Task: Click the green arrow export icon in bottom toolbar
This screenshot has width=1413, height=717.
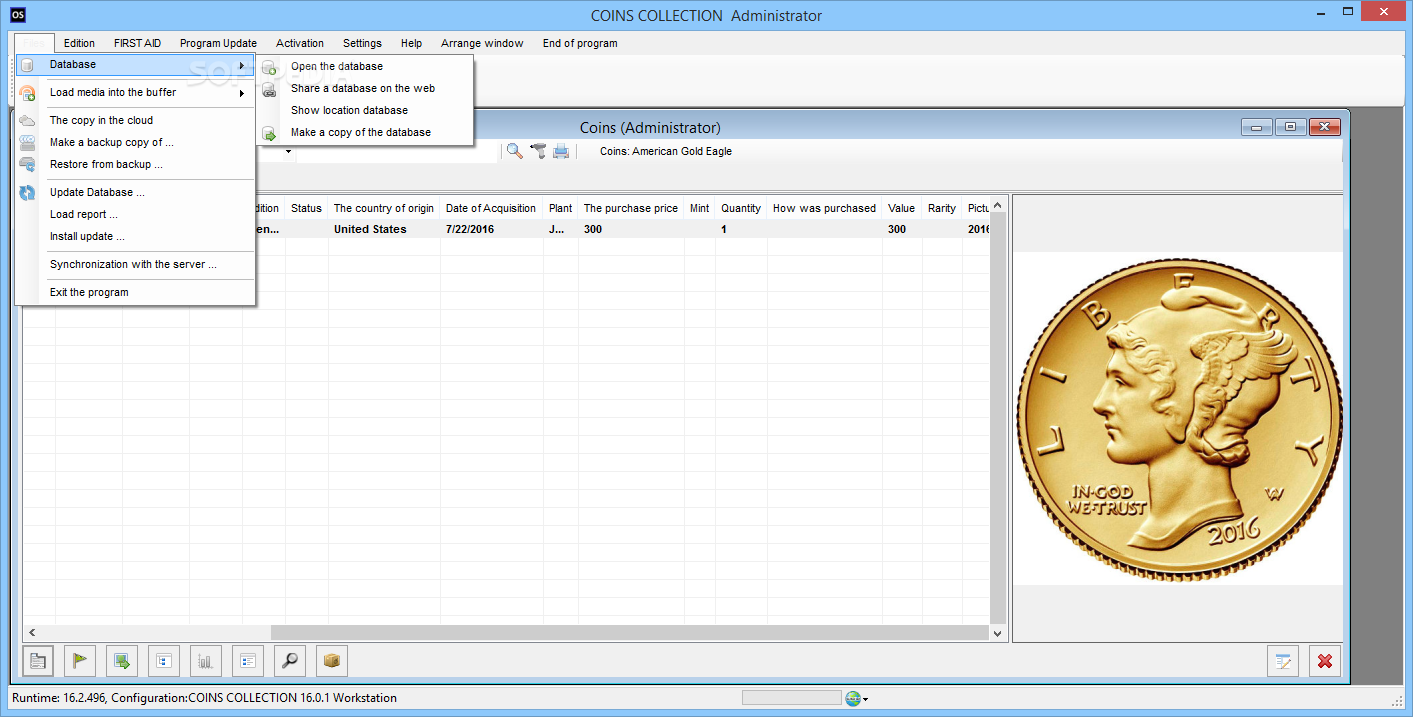Action: (122, 661)
